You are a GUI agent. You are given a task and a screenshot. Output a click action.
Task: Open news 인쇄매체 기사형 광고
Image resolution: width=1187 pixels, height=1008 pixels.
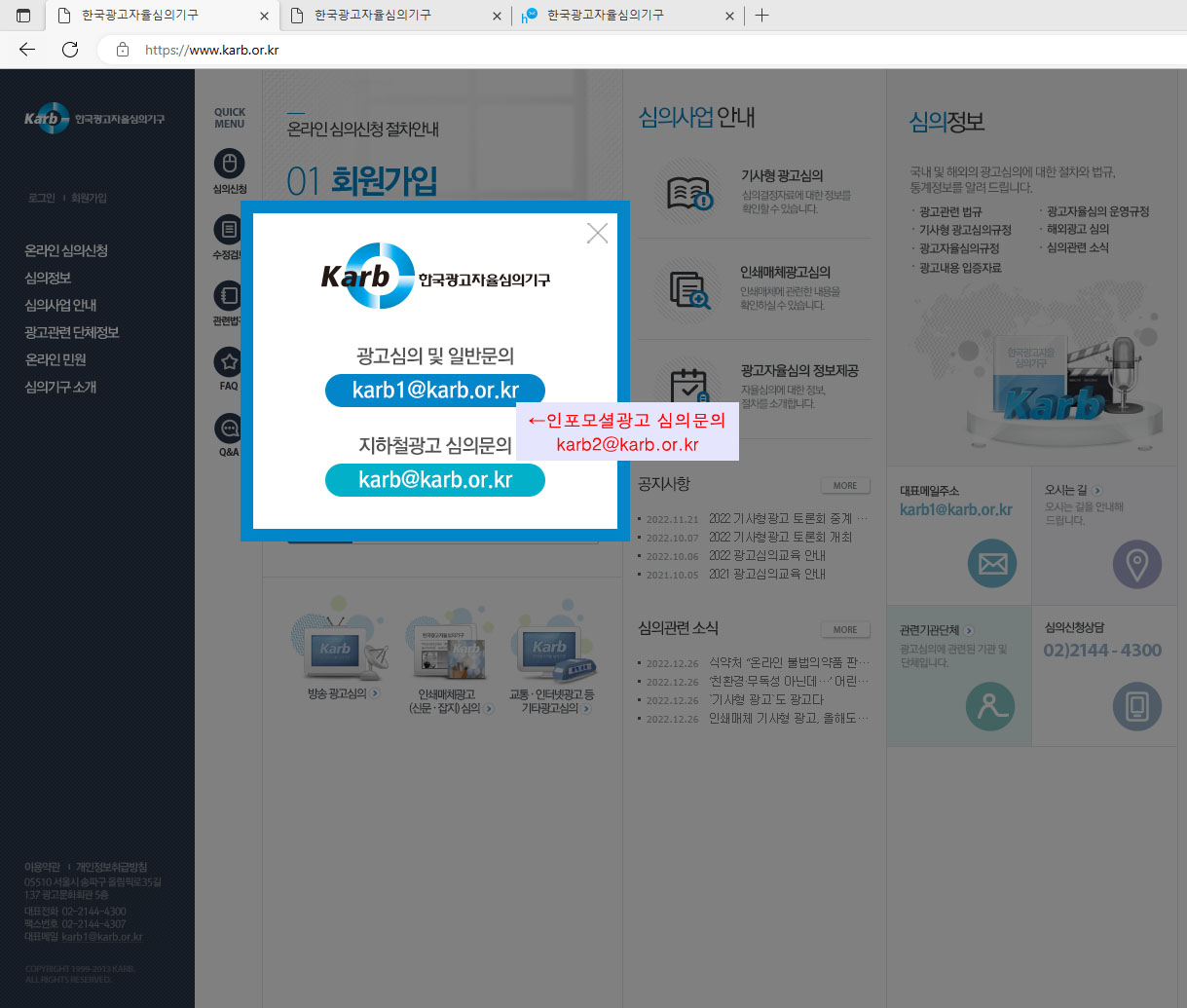[789, 719]
